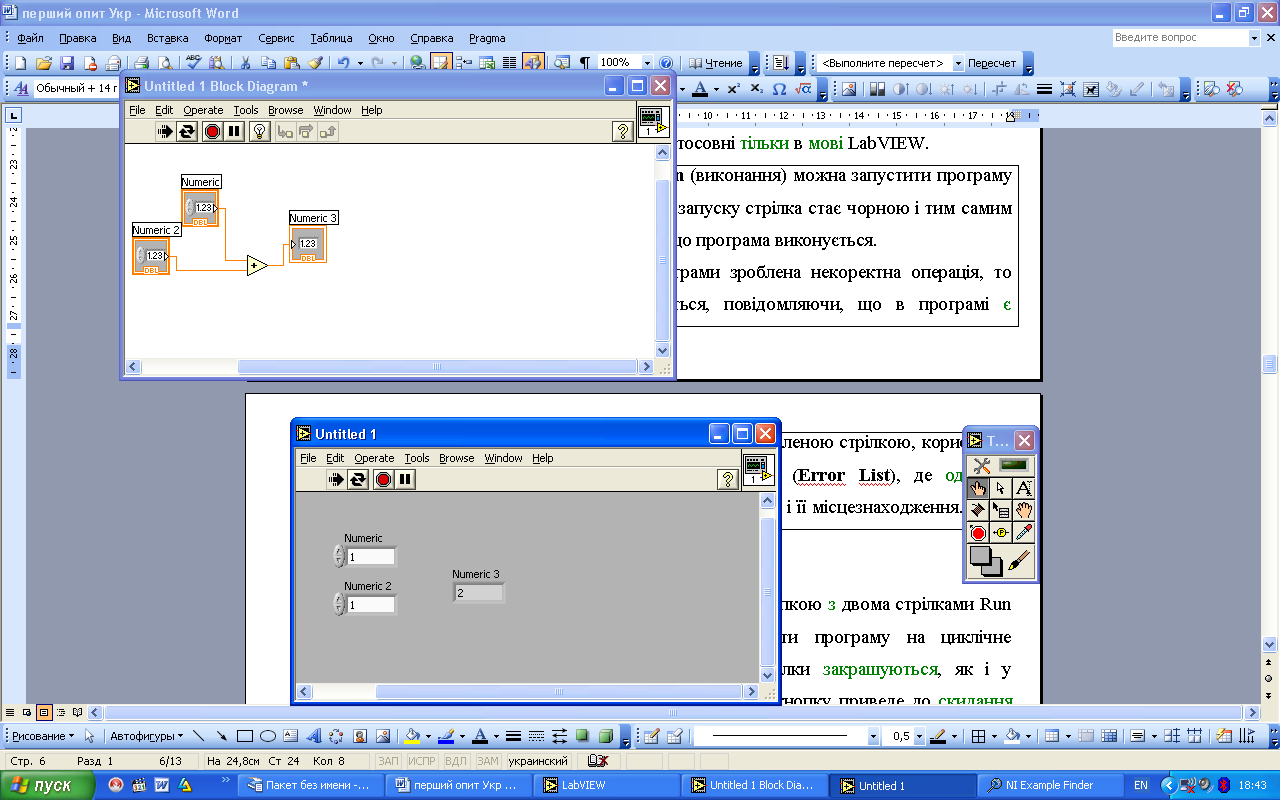This screenshot has height=800, width=1280.
Task: Select the Set Breakpoint tool in Tools palette
Action: (978, 533)
